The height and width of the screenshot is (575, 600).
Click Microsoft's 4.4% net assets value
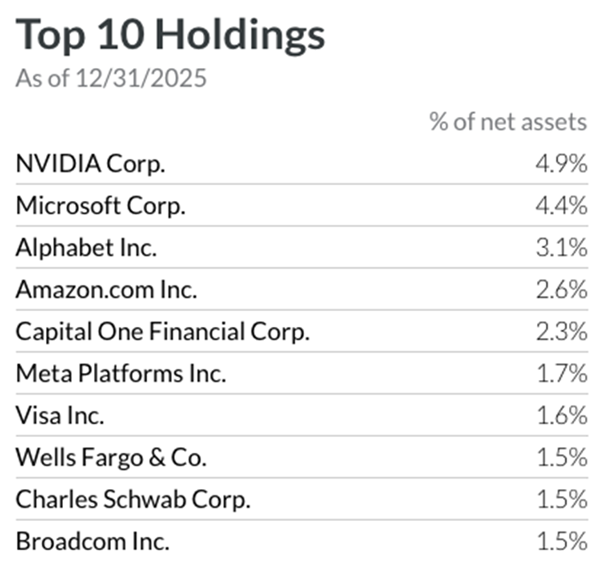(559, 207)
